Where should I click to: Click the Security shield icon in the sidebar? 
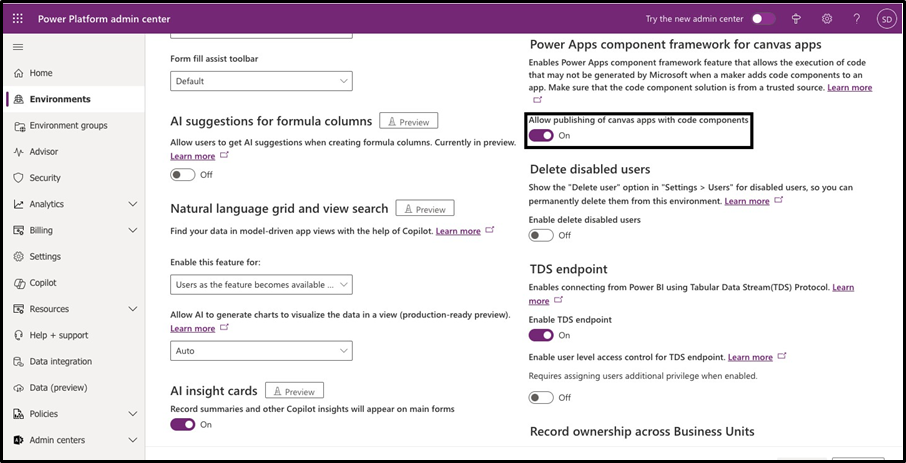[x=19, y=178]
